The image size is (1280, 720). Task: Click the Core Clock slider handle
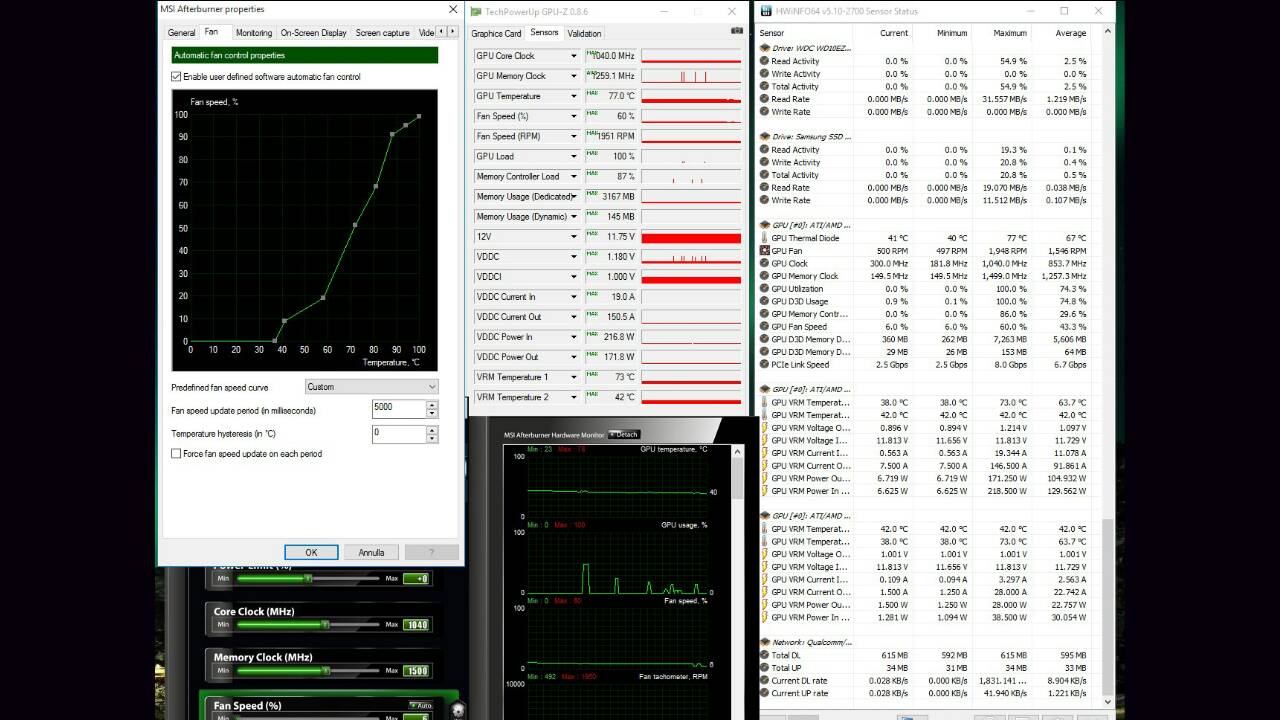click(x=325, y=625)
